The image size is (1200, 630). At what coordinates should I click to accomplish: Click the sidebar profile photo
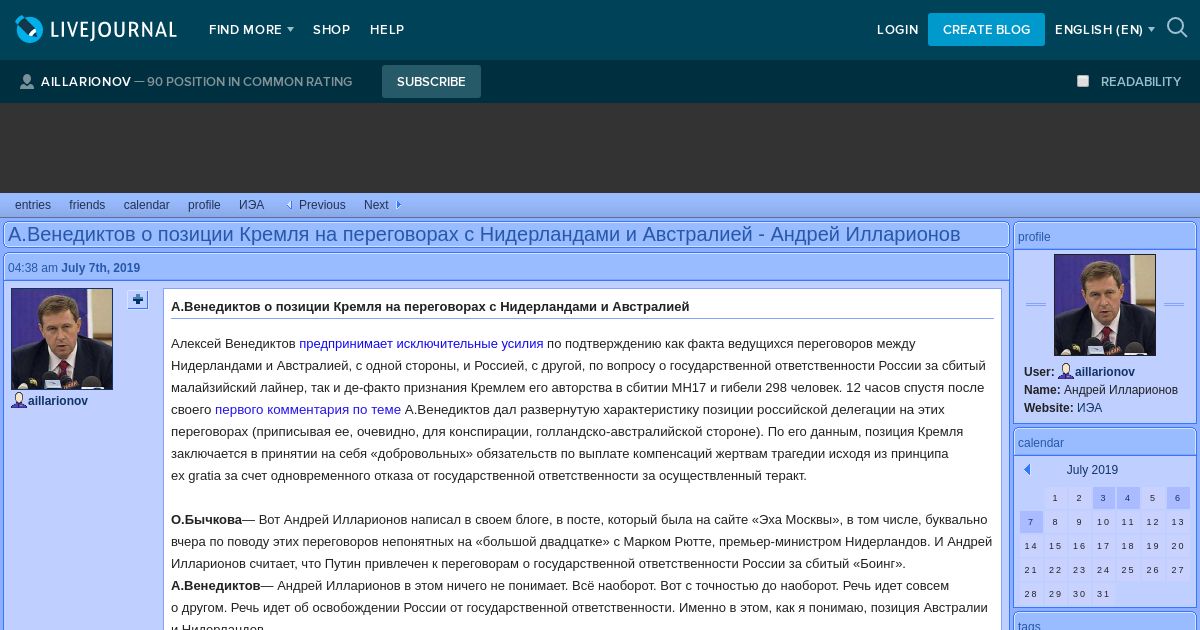point(1105,305)
